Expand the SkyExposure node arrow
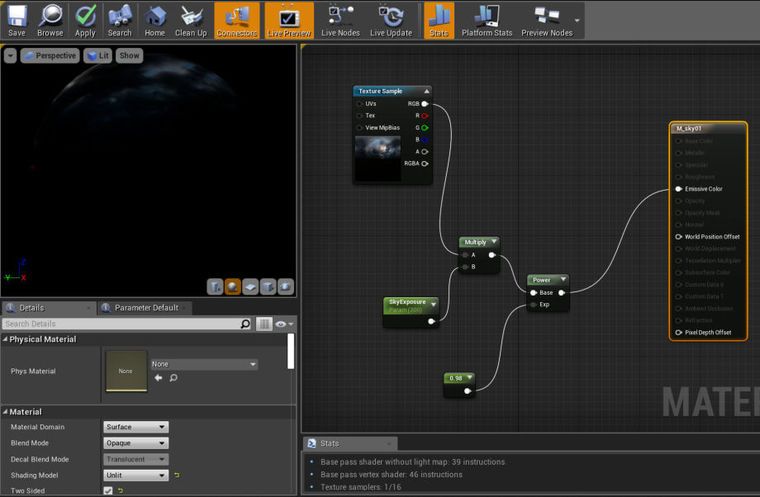The height and width of the screenshot is (497, 760). tap(433, 305)
